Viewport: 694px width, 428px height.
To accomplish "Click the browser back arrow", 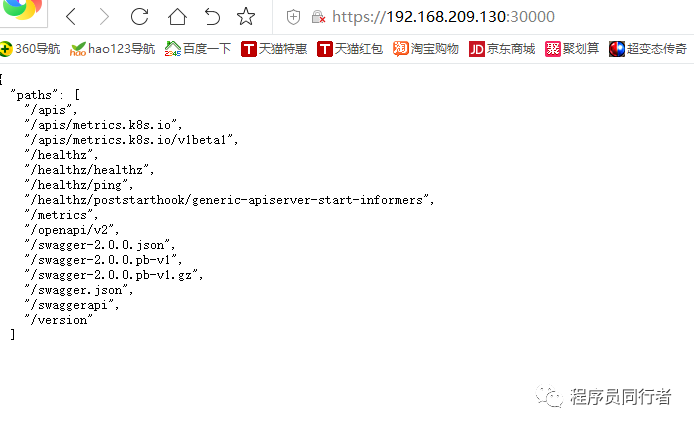I will coord(71,17).
